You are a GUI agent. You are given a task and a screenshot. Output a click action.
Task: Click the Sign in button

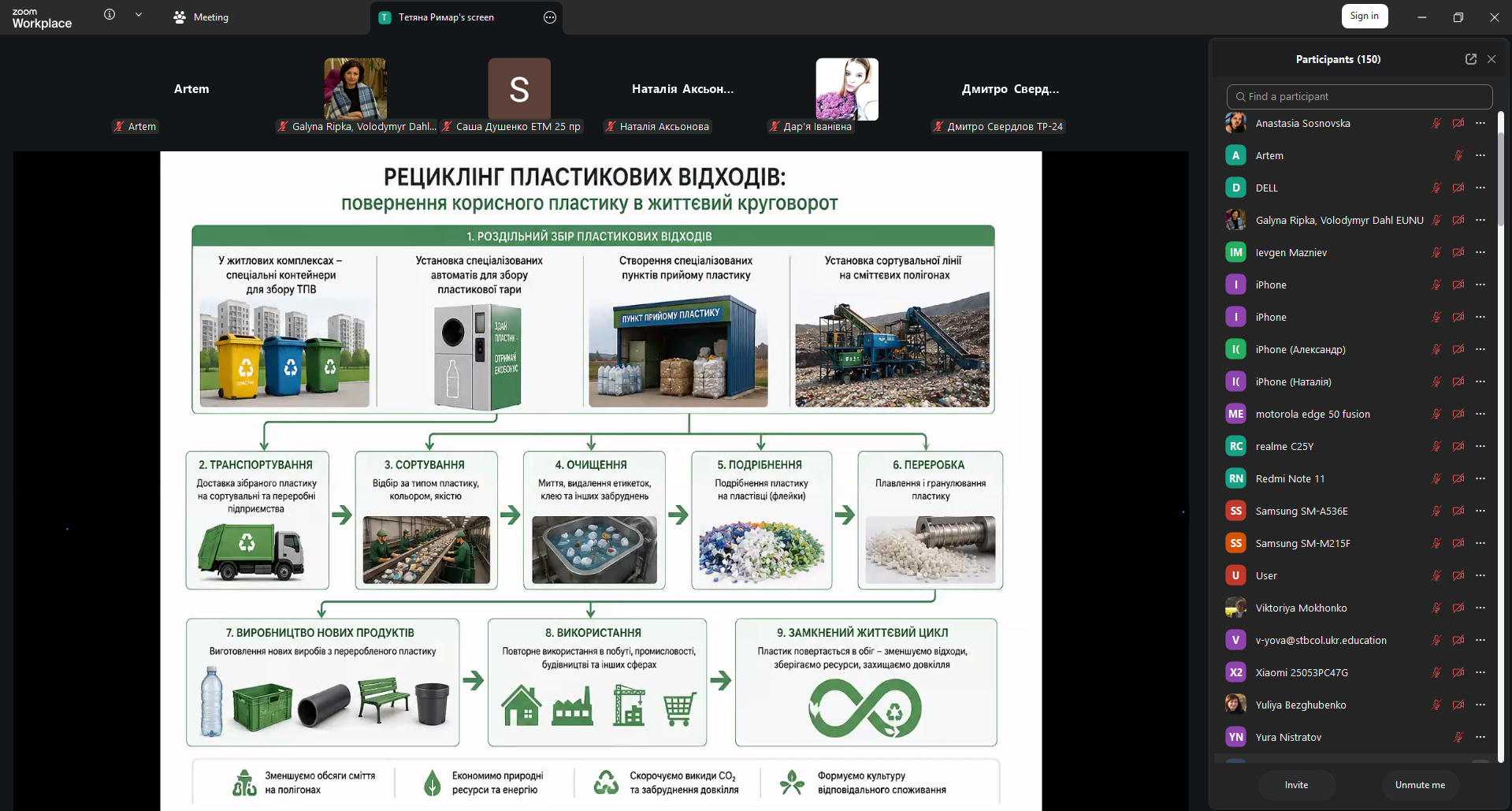point(1365,16)
